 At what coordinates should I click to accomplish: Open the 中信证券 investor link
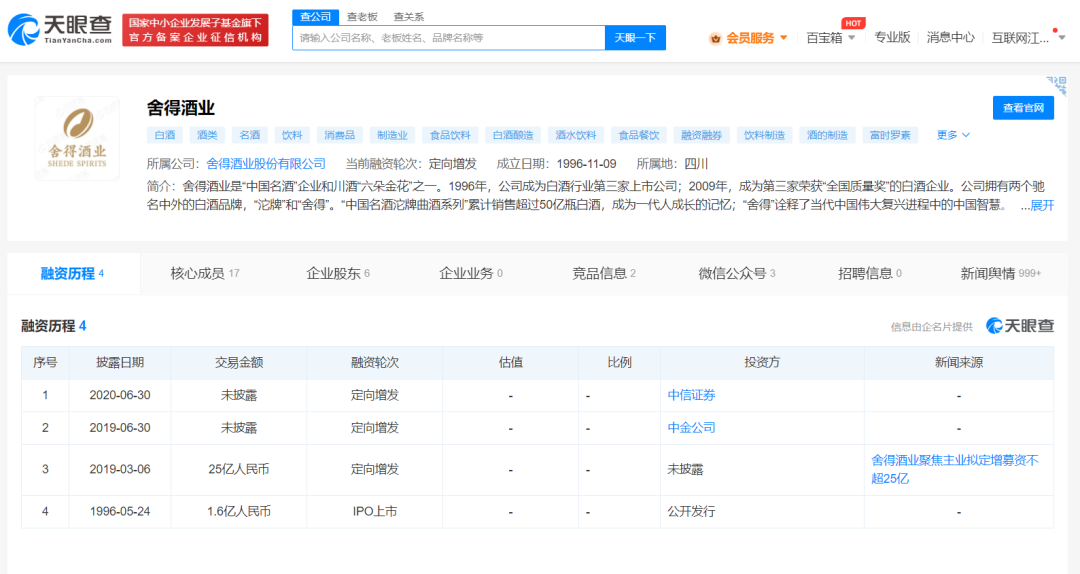(691, 395)
